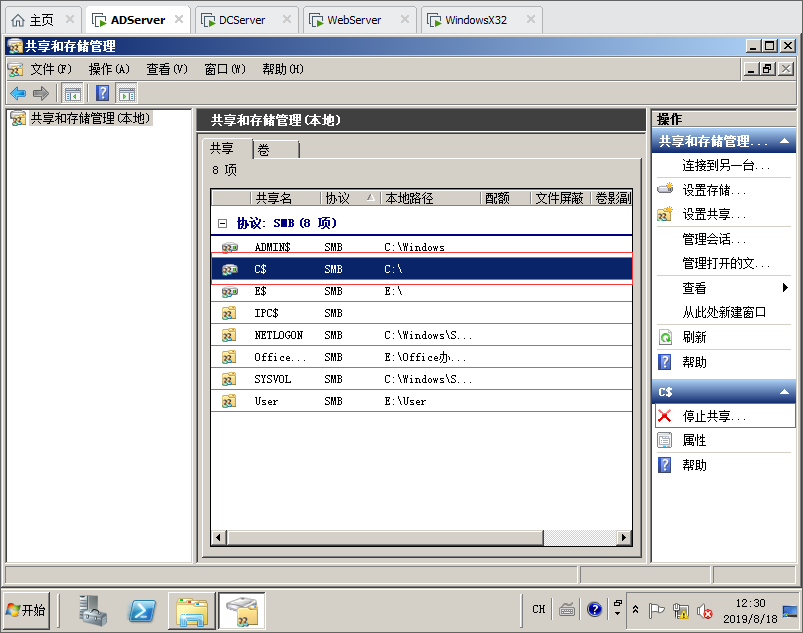Open the 帮助(H) menu
The width and height of the screenshot is (803, 633).
pyautogui.click(x=283, y=69)
